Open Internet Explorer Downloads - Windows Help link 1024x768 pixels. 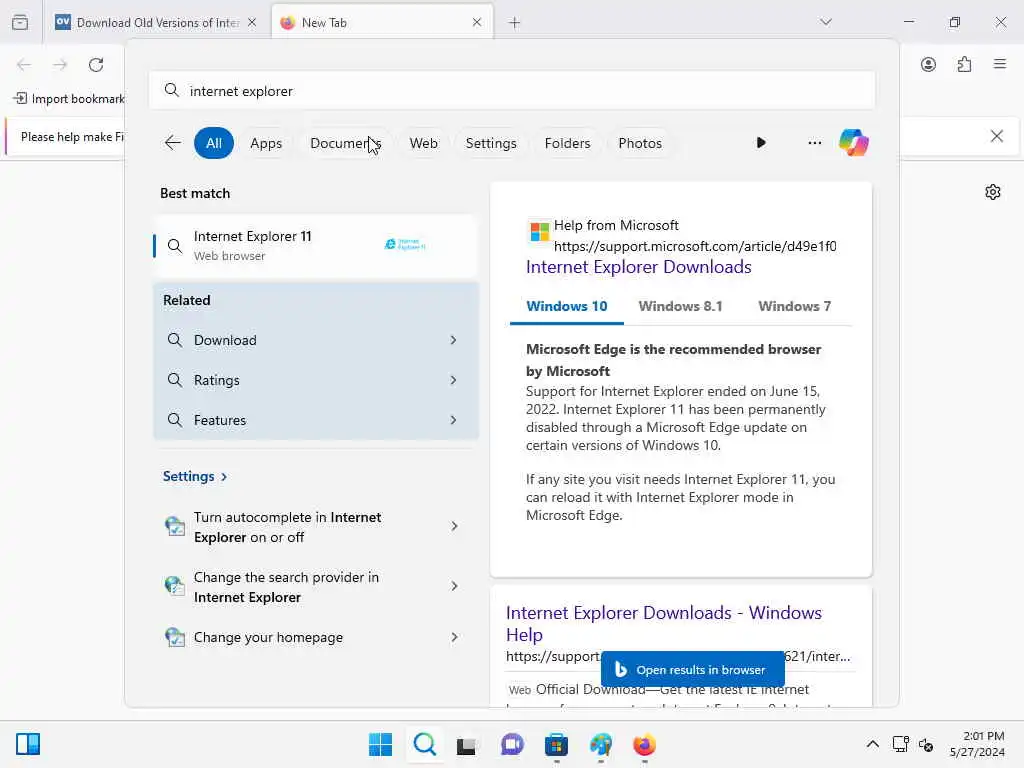(x=664, y=623)
